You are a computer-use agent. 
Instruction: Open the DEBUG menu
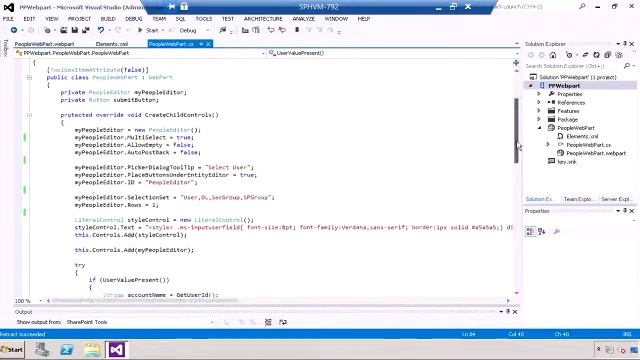click(133, 19)
